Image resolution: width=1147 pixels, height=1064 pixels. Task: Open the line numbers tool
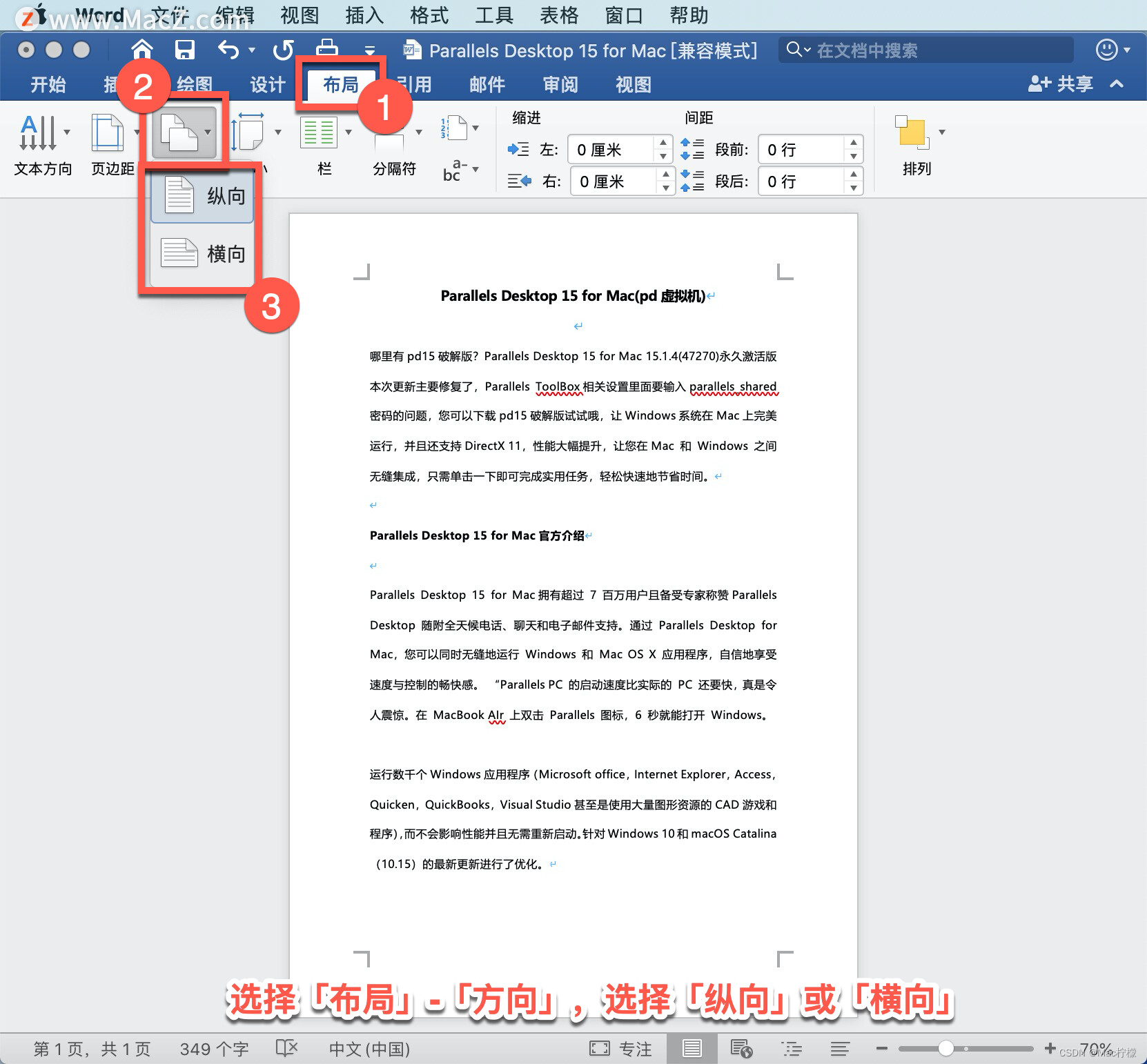pos(454,128)
